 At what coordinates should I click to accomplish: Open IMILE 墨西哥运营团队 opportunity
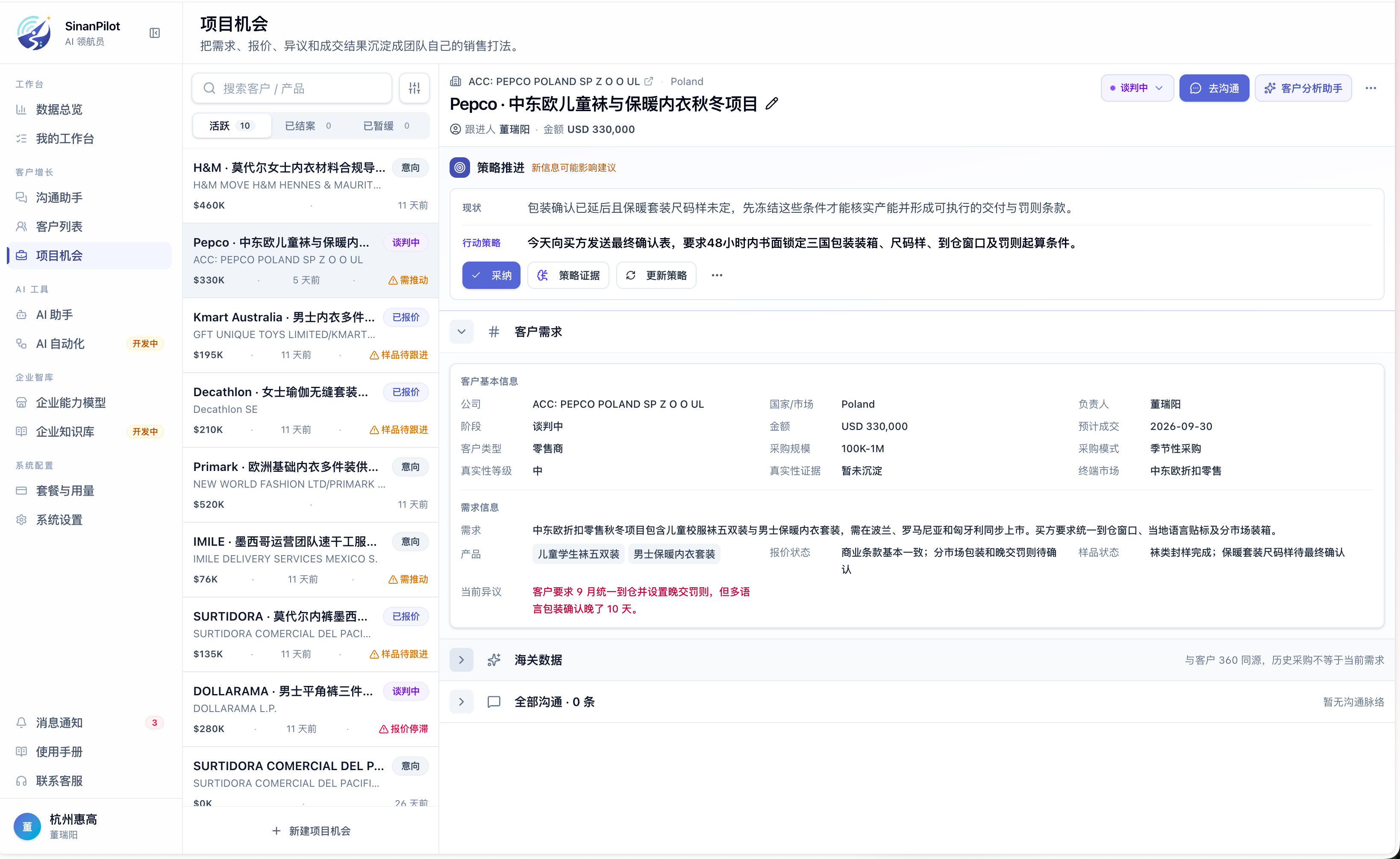[311, 559]
